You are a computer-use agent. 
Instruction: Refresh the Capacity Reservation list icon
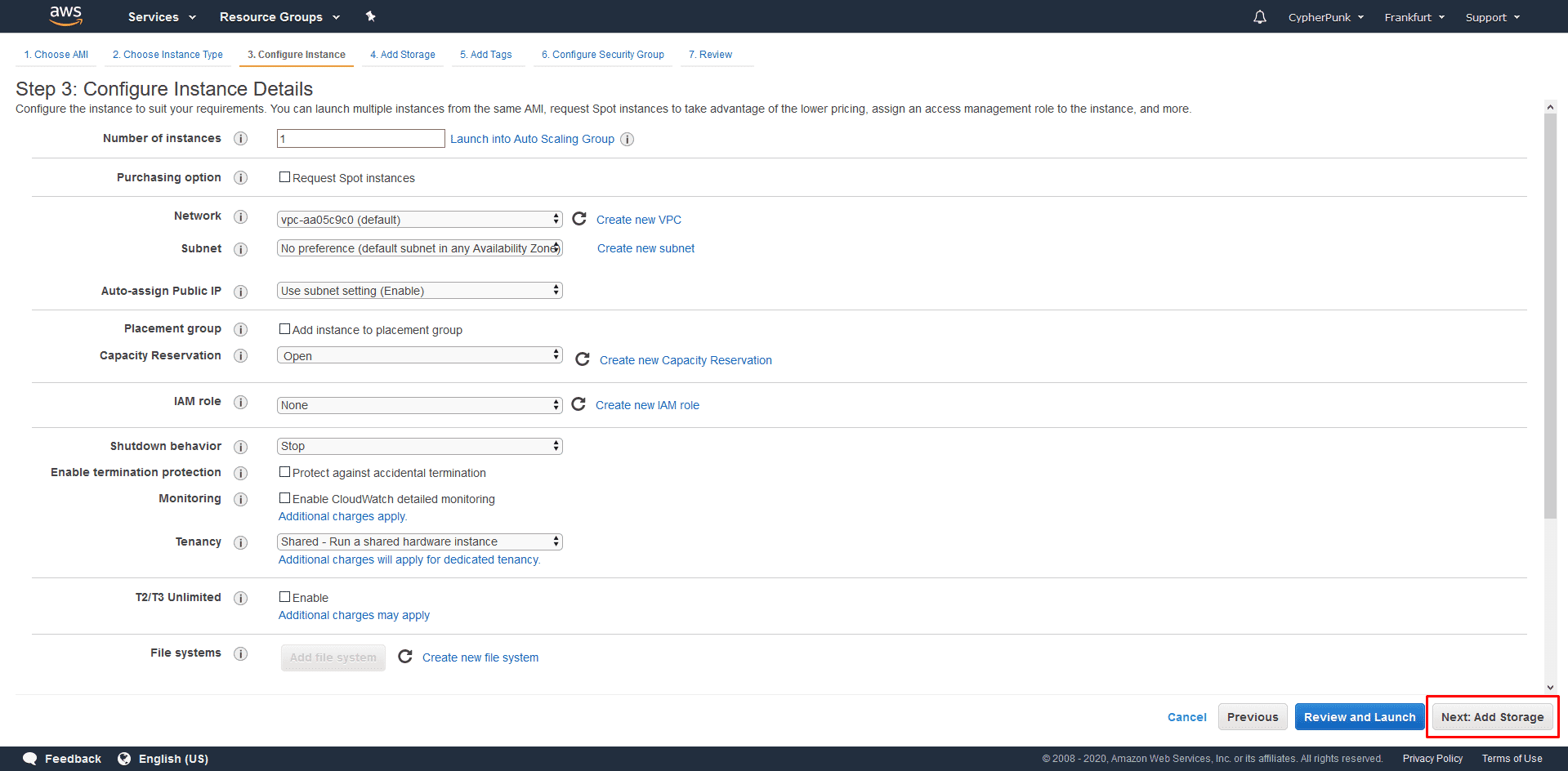click(x=583, y=359)
